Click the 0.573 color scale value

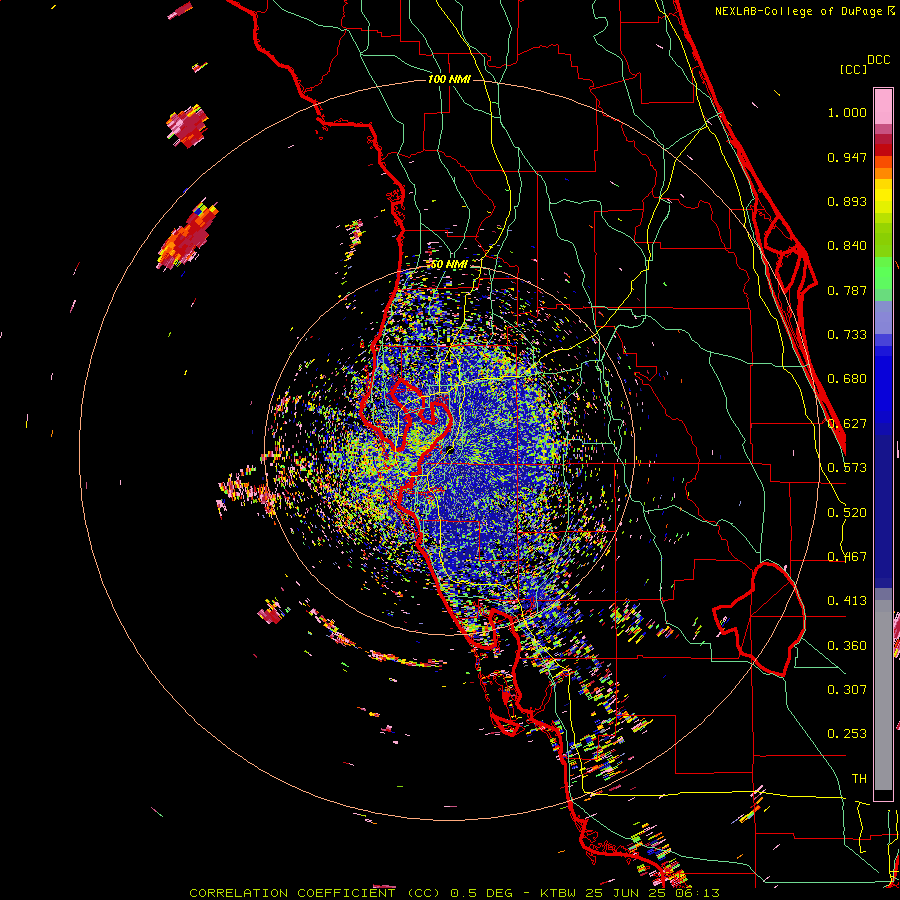(847, 468)
